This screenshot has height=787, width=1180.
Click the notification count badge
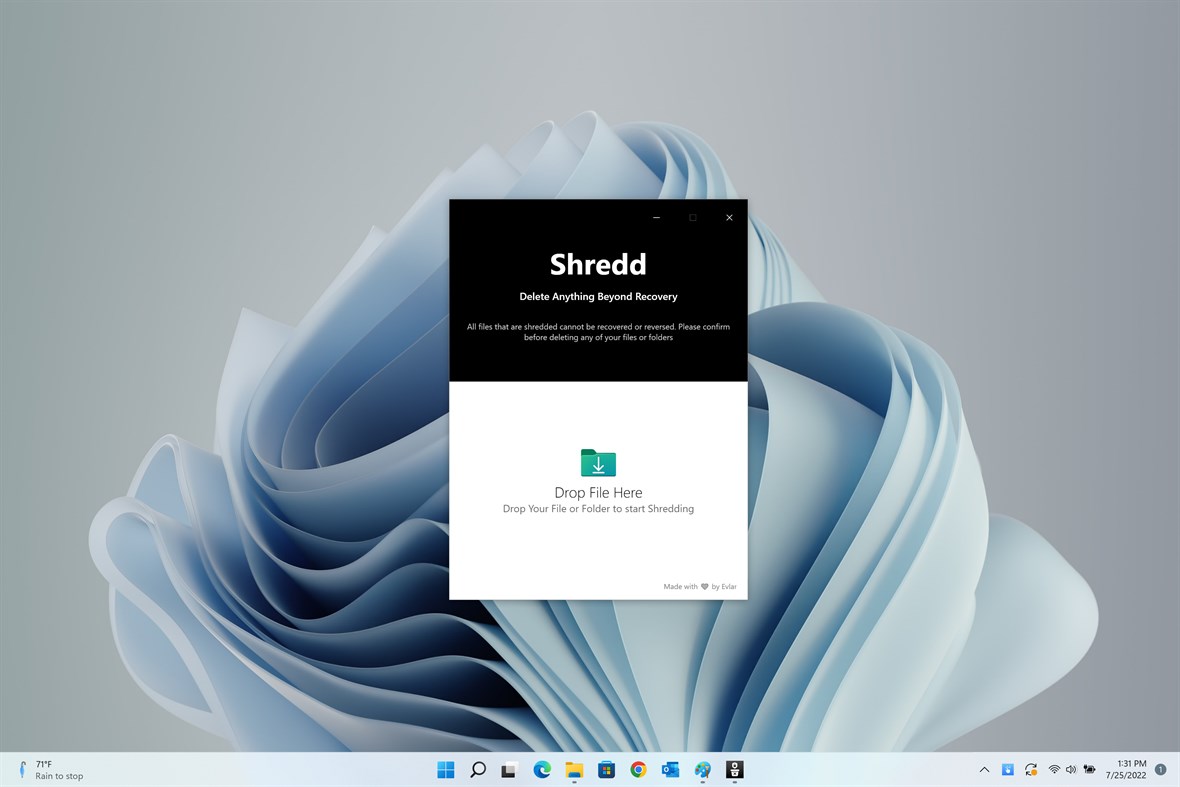pos(1160,770)
